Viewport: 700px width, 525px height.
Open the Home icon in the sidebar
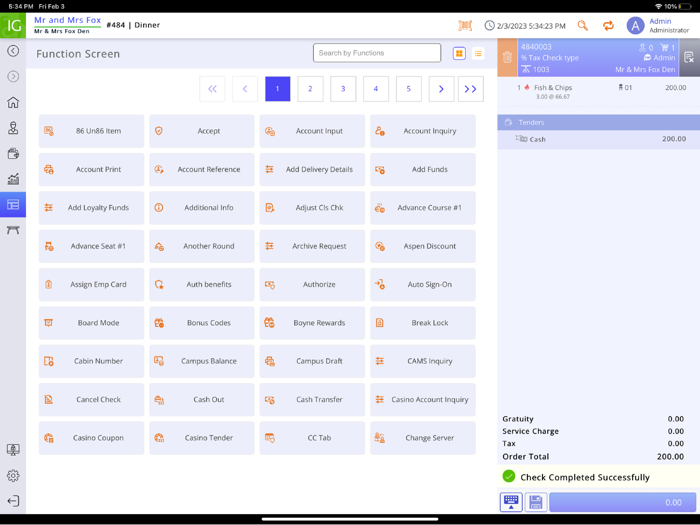coord(13,102)
